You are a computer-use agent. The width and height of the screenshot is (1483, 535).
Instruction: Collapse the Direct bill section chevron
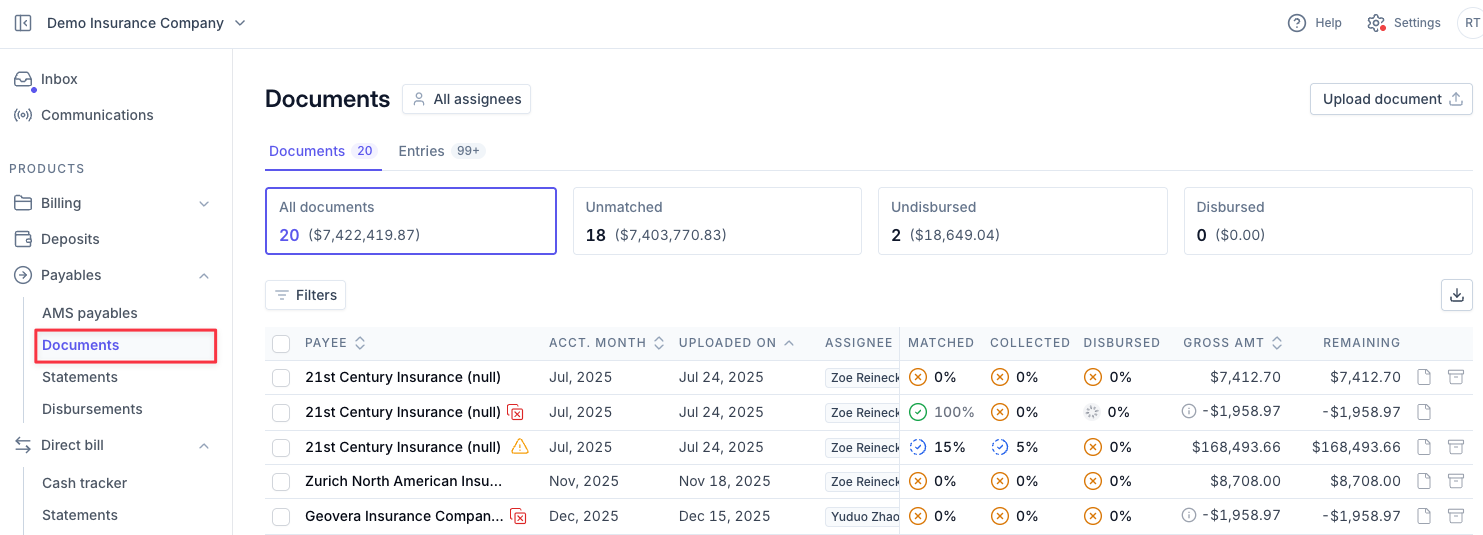(204, 445)
